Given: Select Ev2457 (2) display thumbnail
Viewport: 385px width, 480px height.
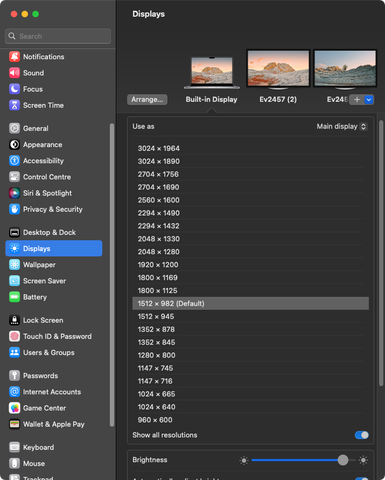Looking at the screenshot, I should pyautogui.click(x=278, y=69).
